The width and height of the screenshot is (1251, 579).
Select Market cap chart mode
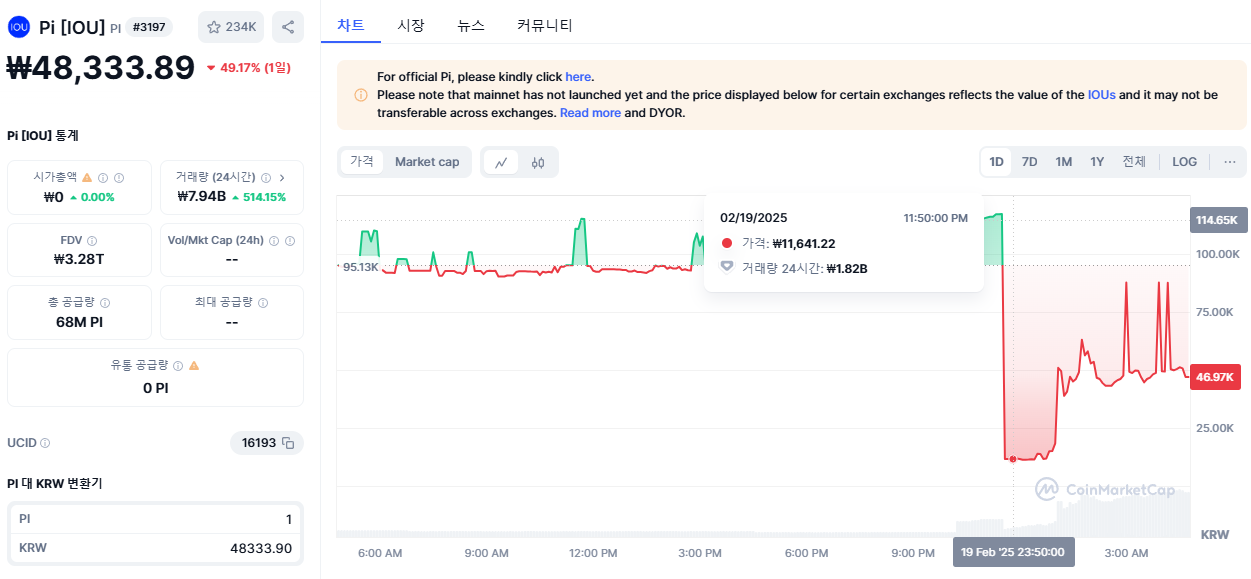click(x=427, y=162)
